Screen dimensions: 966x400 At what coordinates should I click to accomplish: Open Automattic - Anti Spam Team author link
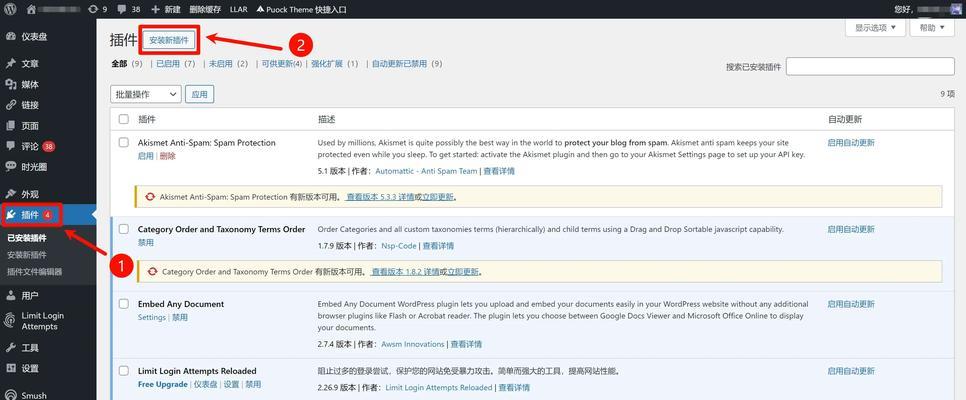pos(426,171)
